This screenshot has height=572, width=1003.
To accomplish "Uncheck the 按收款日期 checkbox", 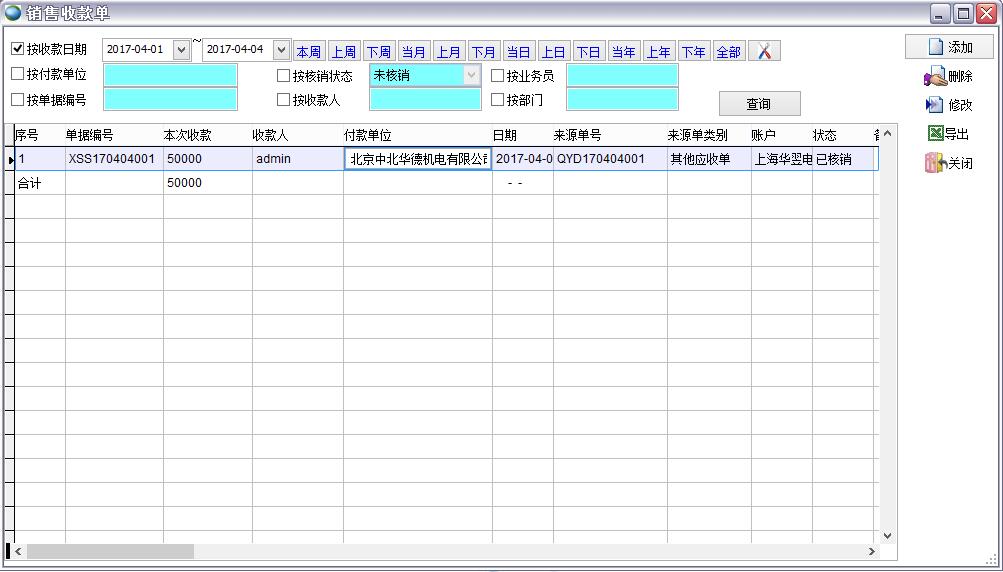I will pos(18,49).
